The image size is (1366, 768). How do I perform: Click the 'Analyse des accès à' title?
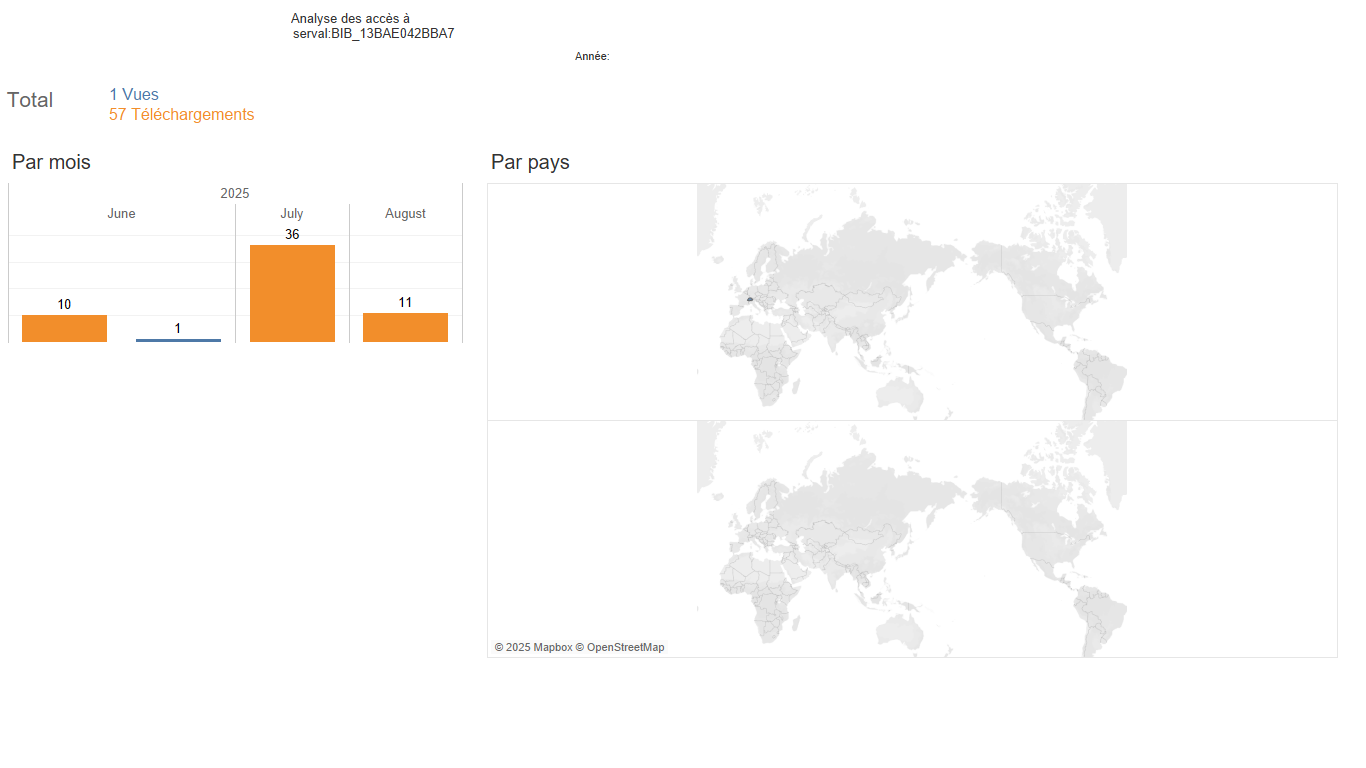[x=350, y=19]
